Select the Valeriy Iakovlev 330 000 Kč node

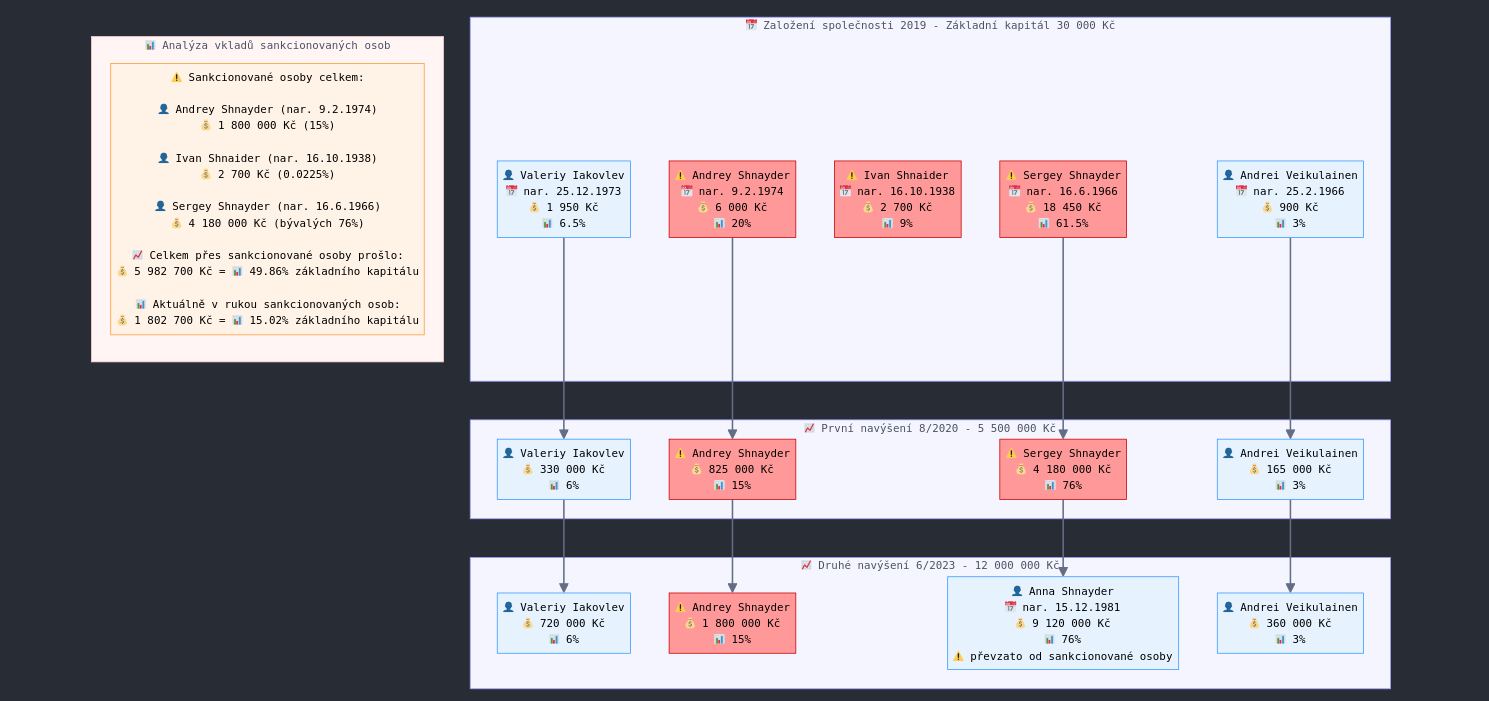(x=563, y=469)
